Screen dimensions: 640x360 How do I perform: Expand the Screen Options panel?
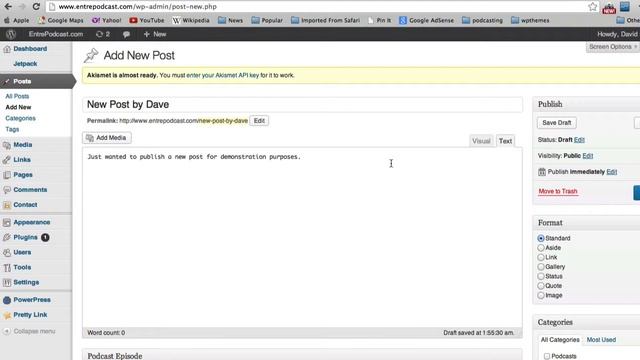point(613,47)
